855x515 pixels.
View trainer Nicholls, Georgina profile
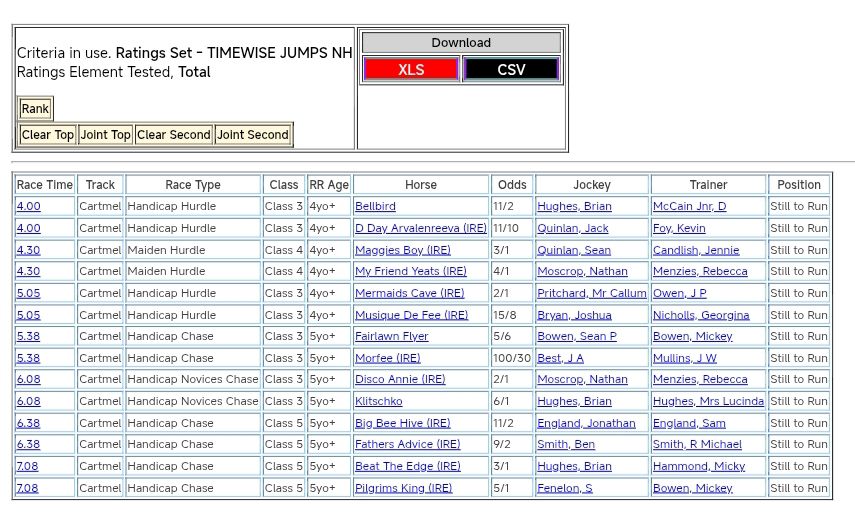coord(700,315)
